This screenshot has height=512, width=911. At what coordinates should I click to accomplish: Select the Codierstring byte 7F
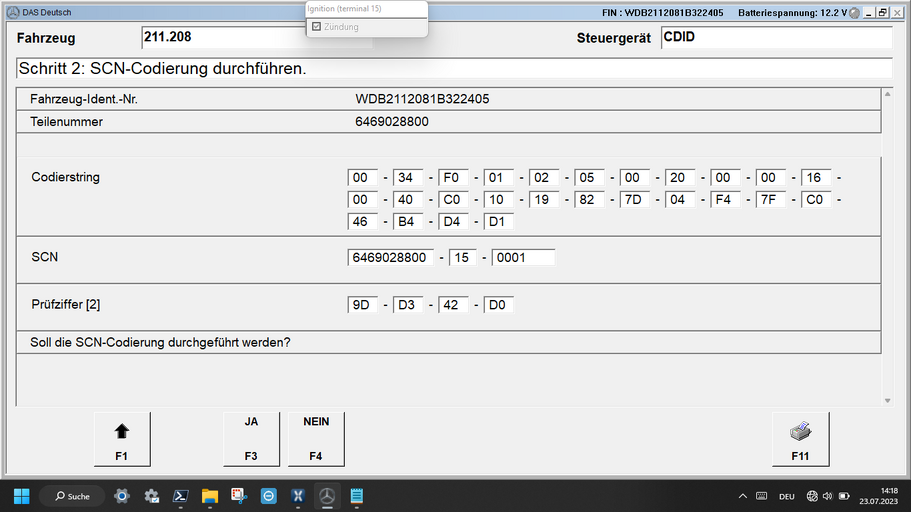pos(770,199)
